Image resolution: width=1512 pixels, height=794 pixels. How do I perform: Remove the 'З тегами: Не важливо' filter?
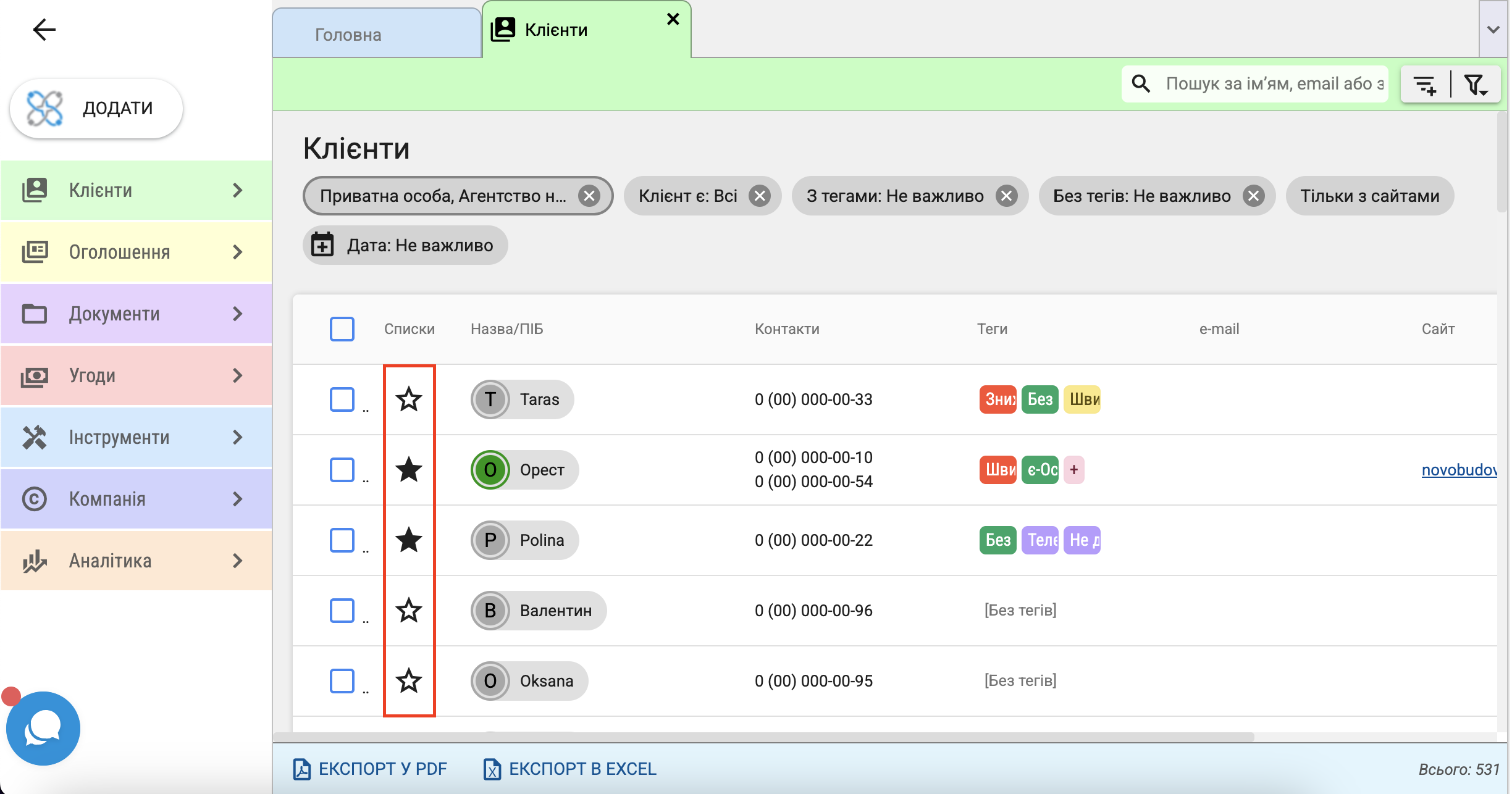(1006, 196)
